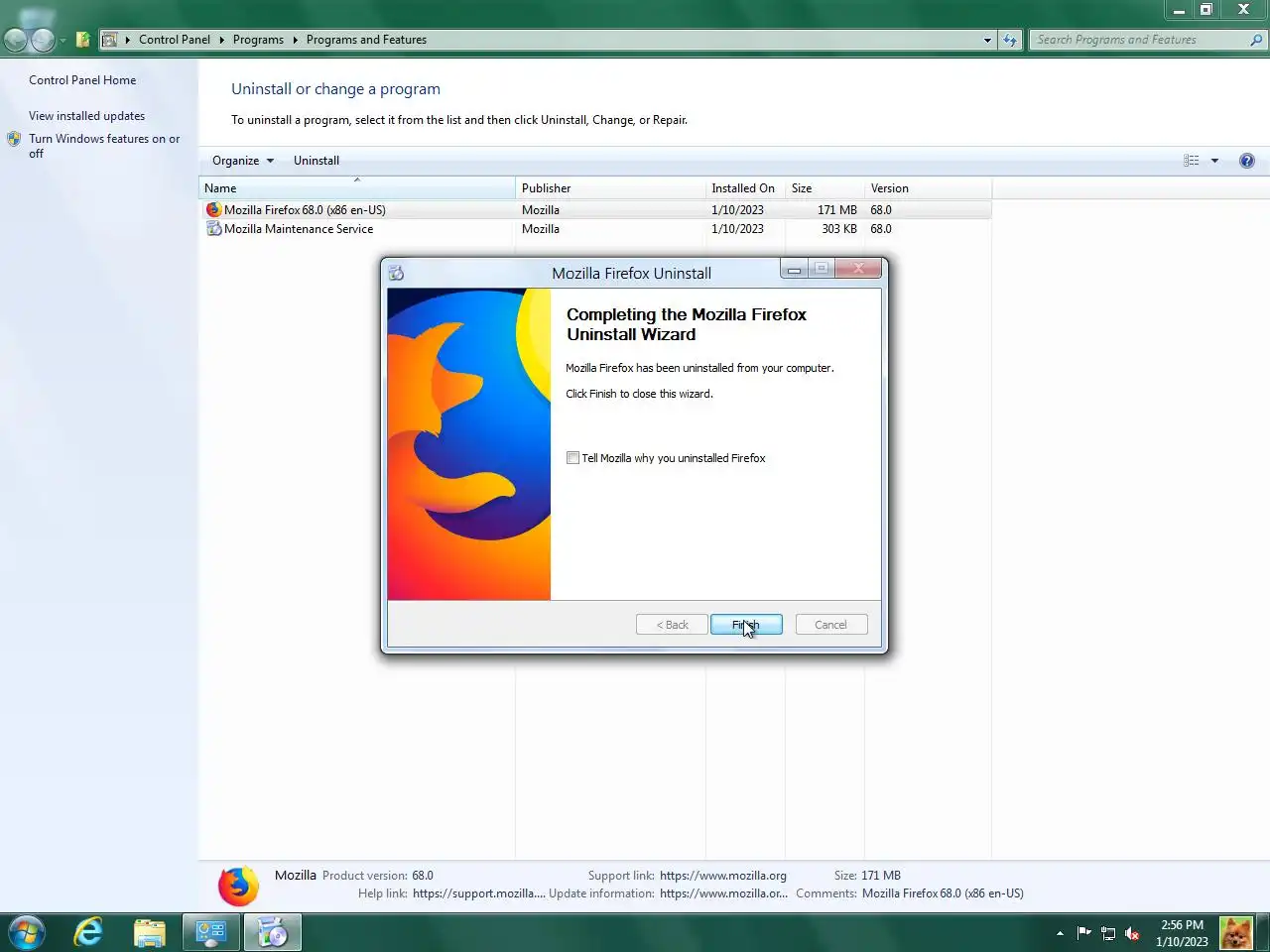The image size is (1270, 952).
Task: Open Windows Explorer from the taskbar
Action: click(x=150, y=933)
